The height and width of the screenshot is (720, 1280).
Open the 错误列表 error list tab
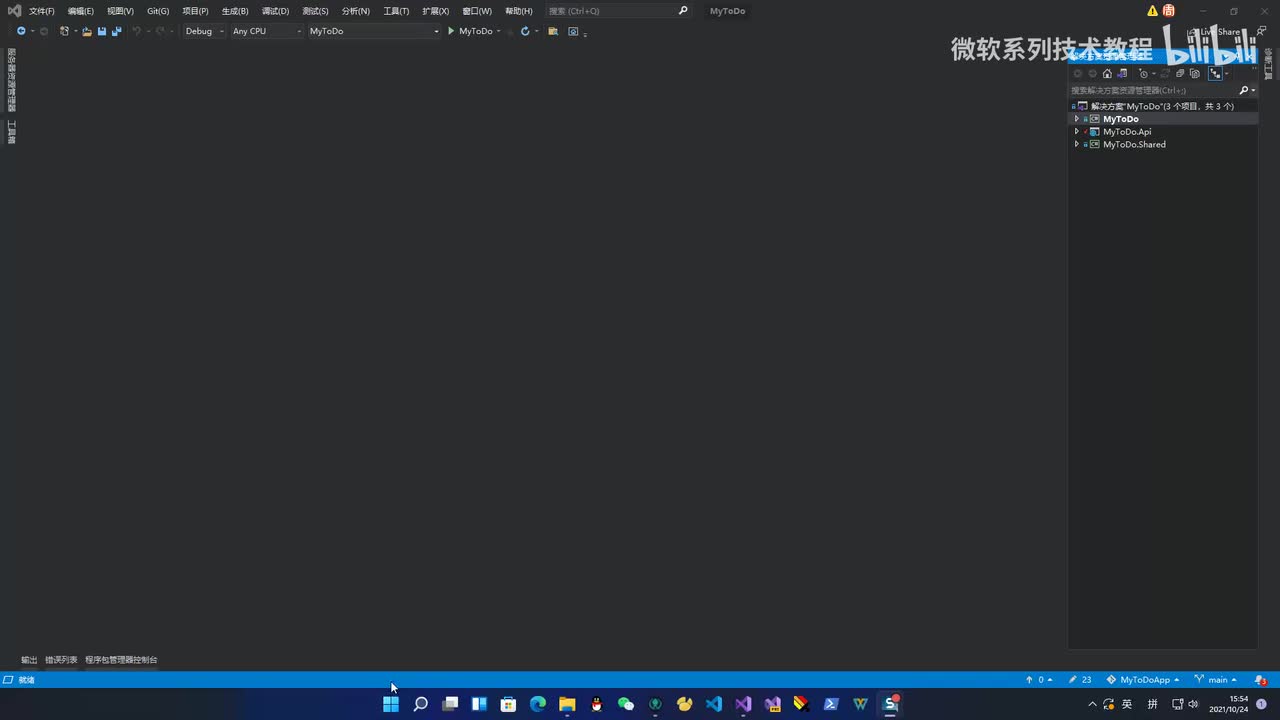pos(61,660)
